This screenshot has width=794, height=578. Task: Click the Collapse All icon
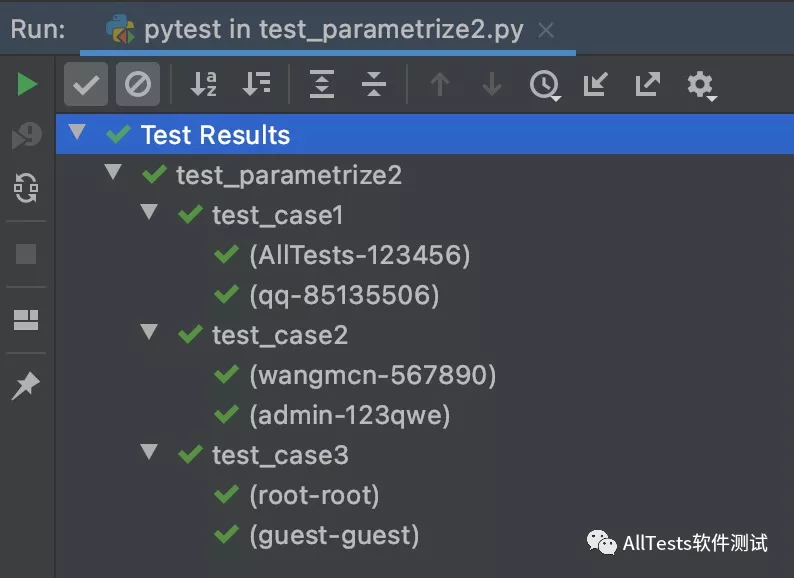(374, 85)
